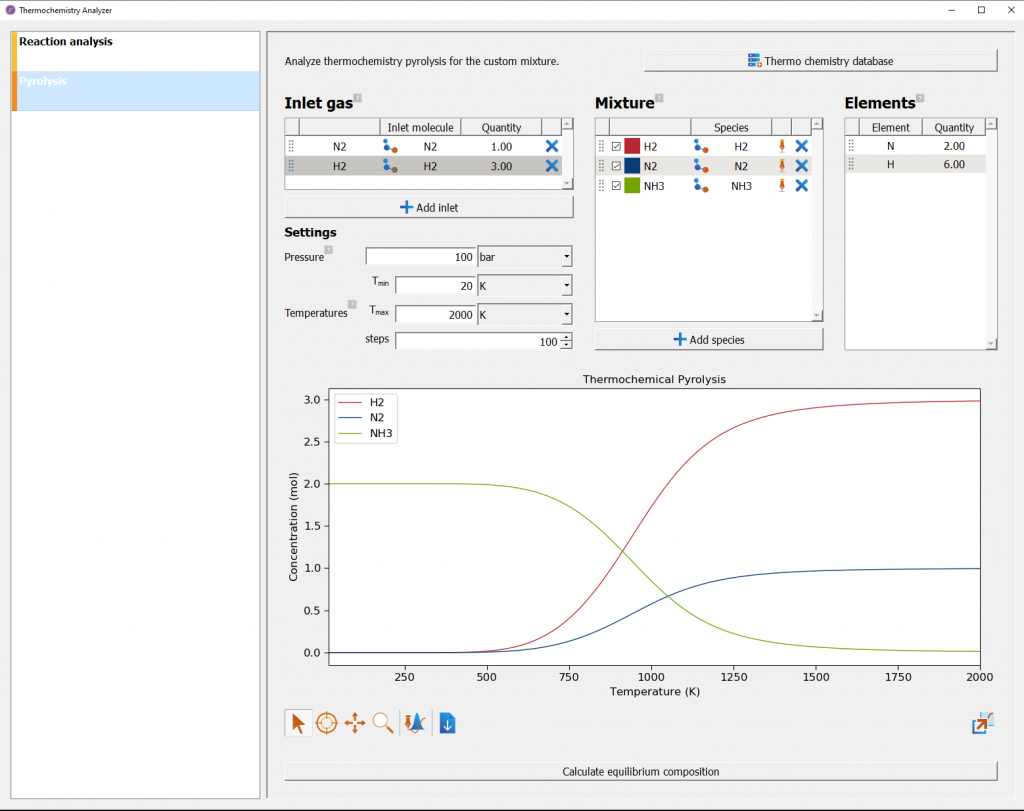The image size is (1024, 811).
Task: Click Calculate equilibrium composition button
Action: [x=641, y=771]
